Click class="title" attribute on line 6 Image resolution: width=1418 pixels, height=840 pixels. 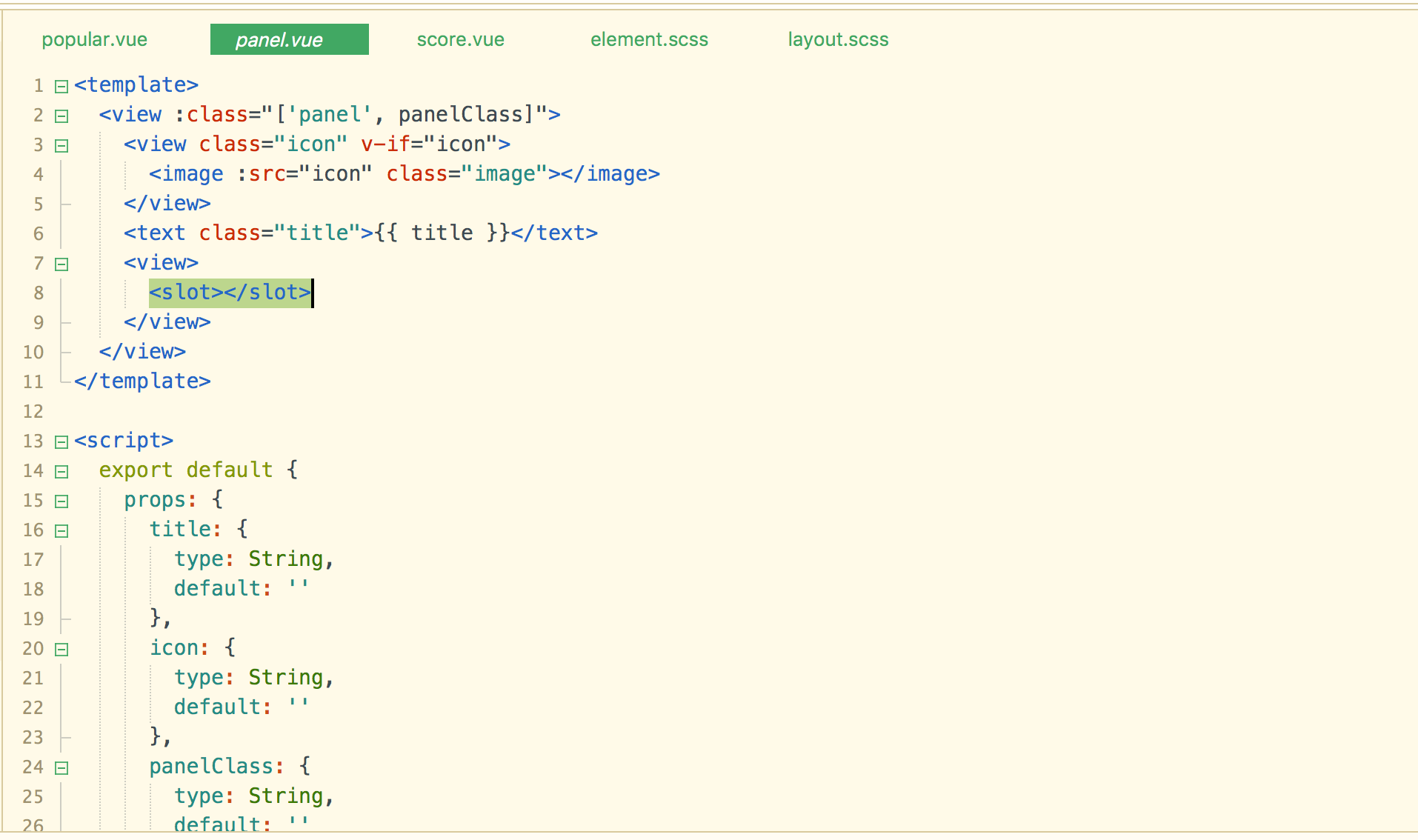pyautogui.click(x=279, y=233)
